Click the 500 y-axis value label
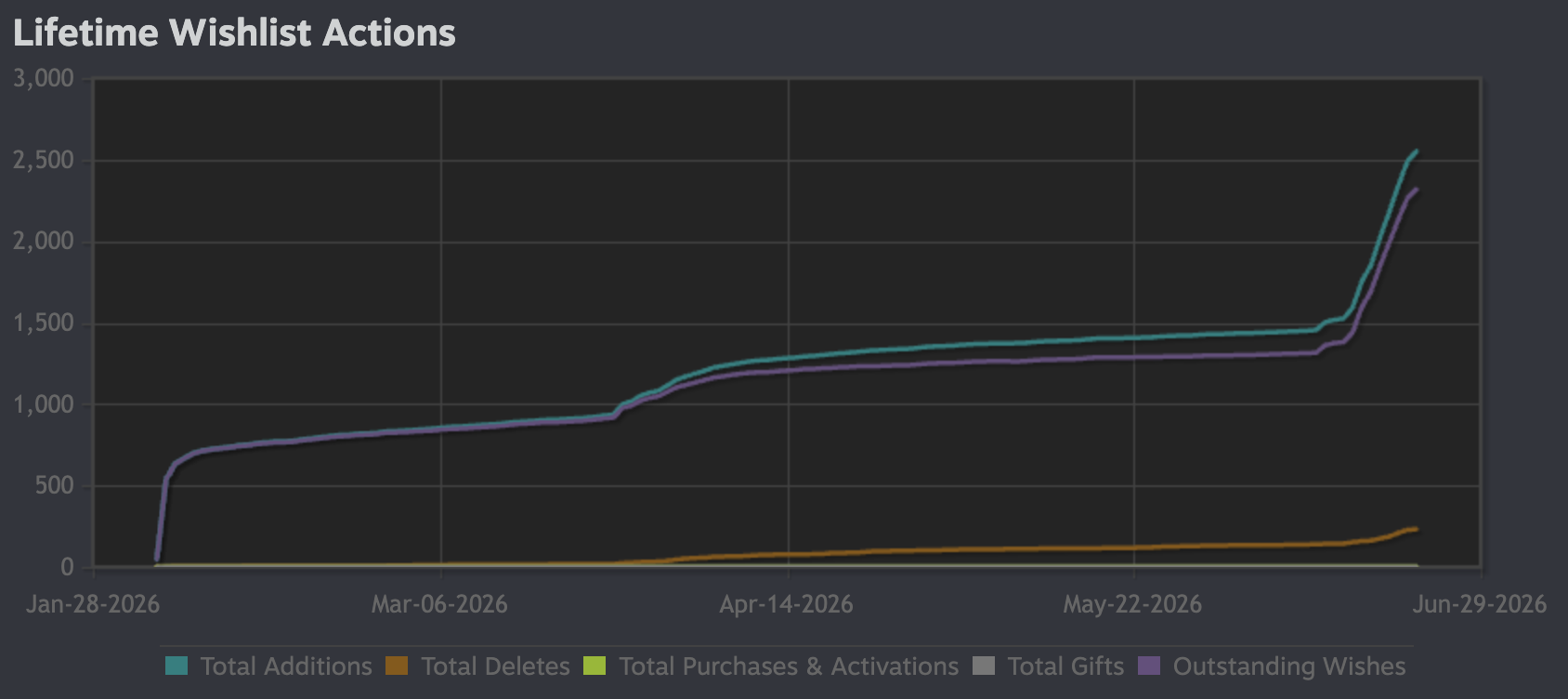Screen dimensions: 1568x699 tap(55, 486)
